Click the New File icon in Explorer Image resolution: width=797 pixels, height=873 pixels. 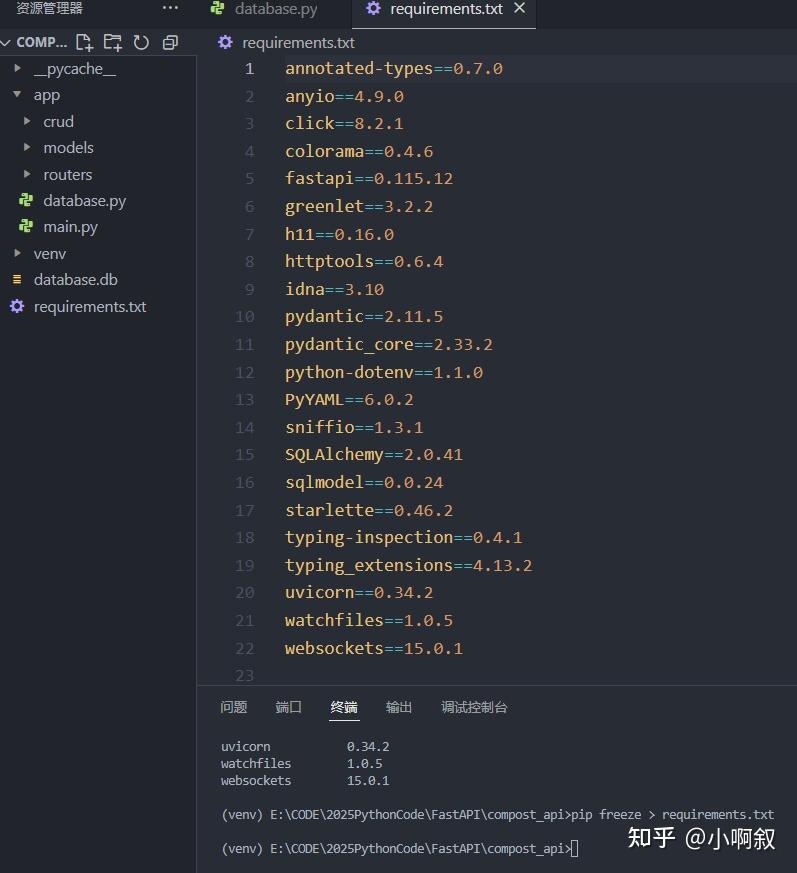click(x=84, y=42)
